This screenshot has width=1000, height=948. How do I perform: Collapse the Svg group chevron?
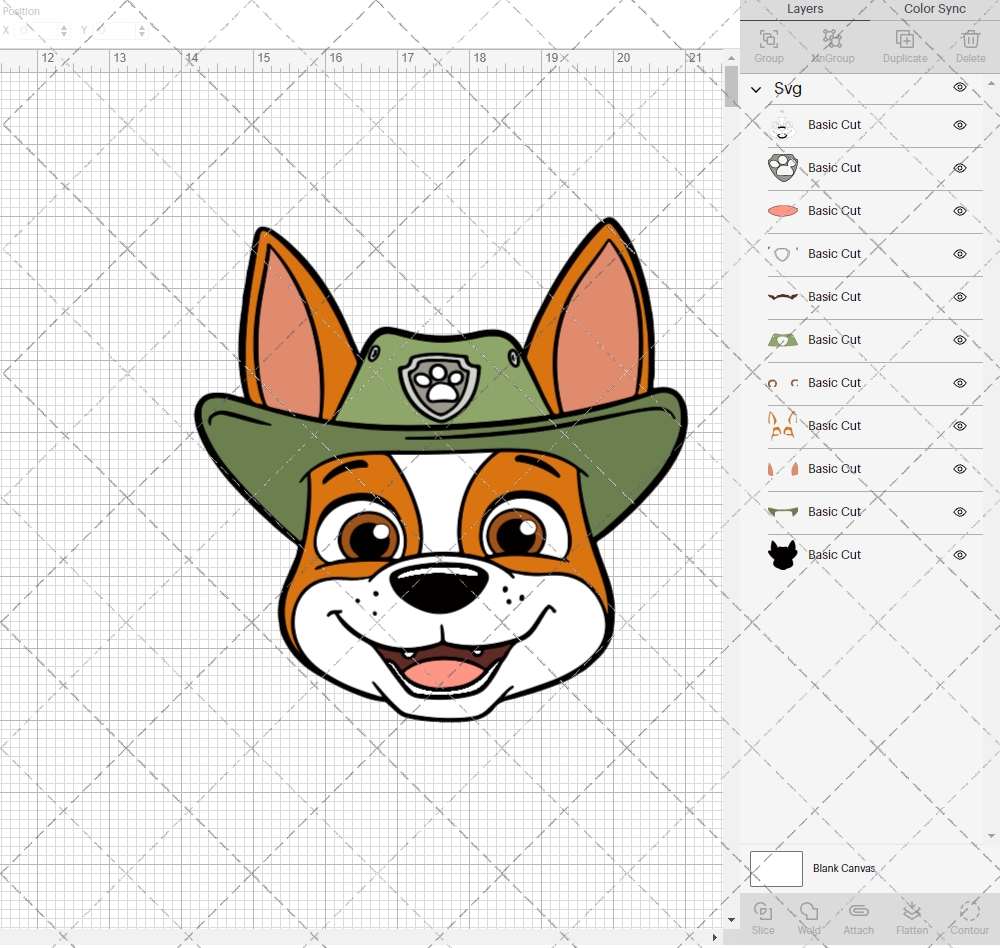pos(756,89)
